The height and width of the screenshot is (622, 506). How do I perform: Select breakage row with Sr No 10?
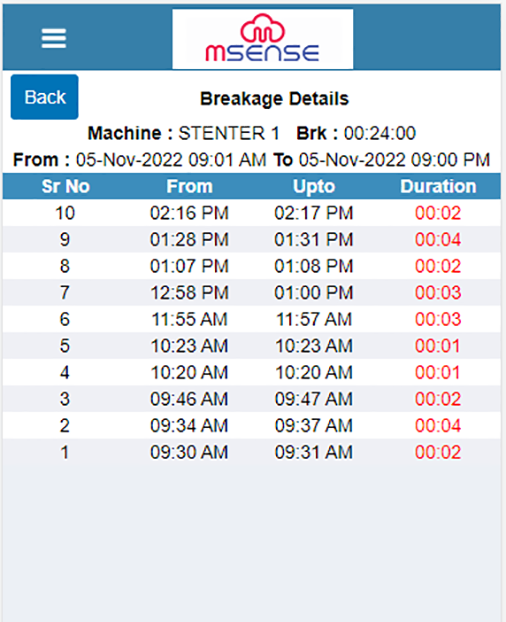252,213
